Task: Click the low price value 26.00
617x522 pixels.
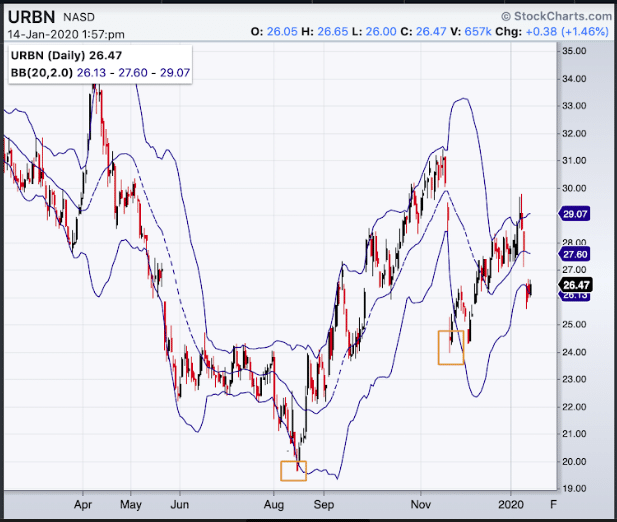Action: click(x=381, y=31)
